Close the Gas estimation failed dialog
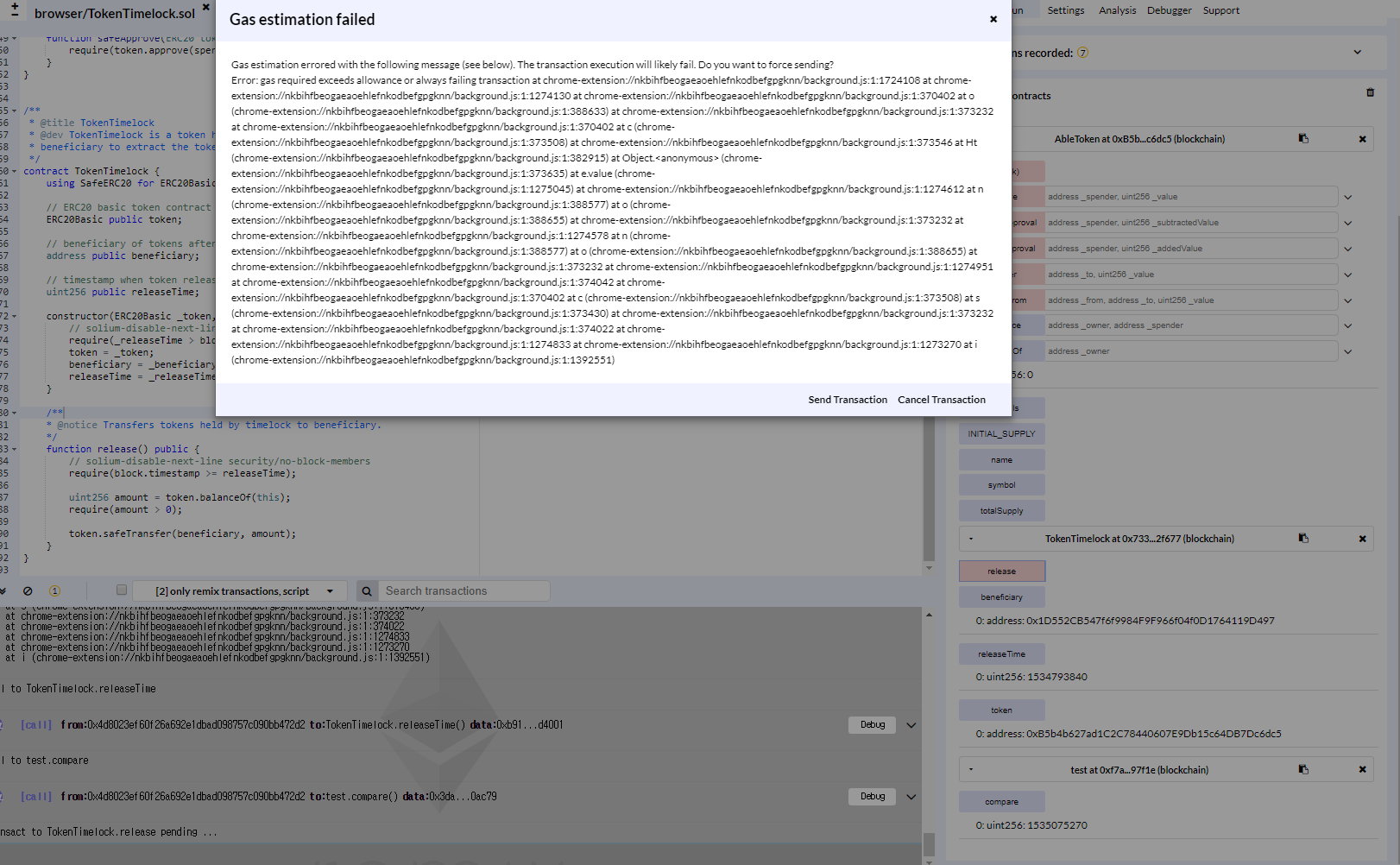Image resolution: width=1400 pixels, height=865 pixels. tap(993, 18)
